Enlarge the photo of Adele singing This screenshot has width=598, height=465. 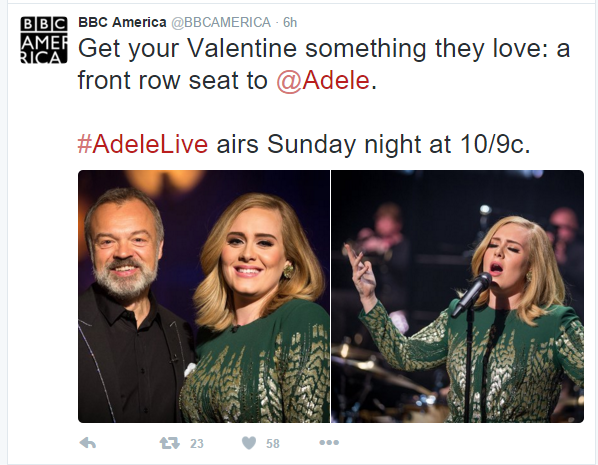tap(457, 296)
